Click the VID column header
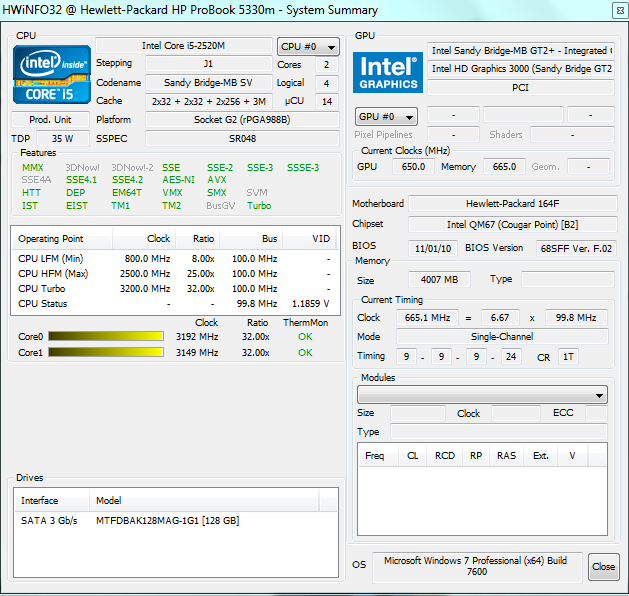The width and height of the screenshot is (629, 596). [x=309, y=239]
